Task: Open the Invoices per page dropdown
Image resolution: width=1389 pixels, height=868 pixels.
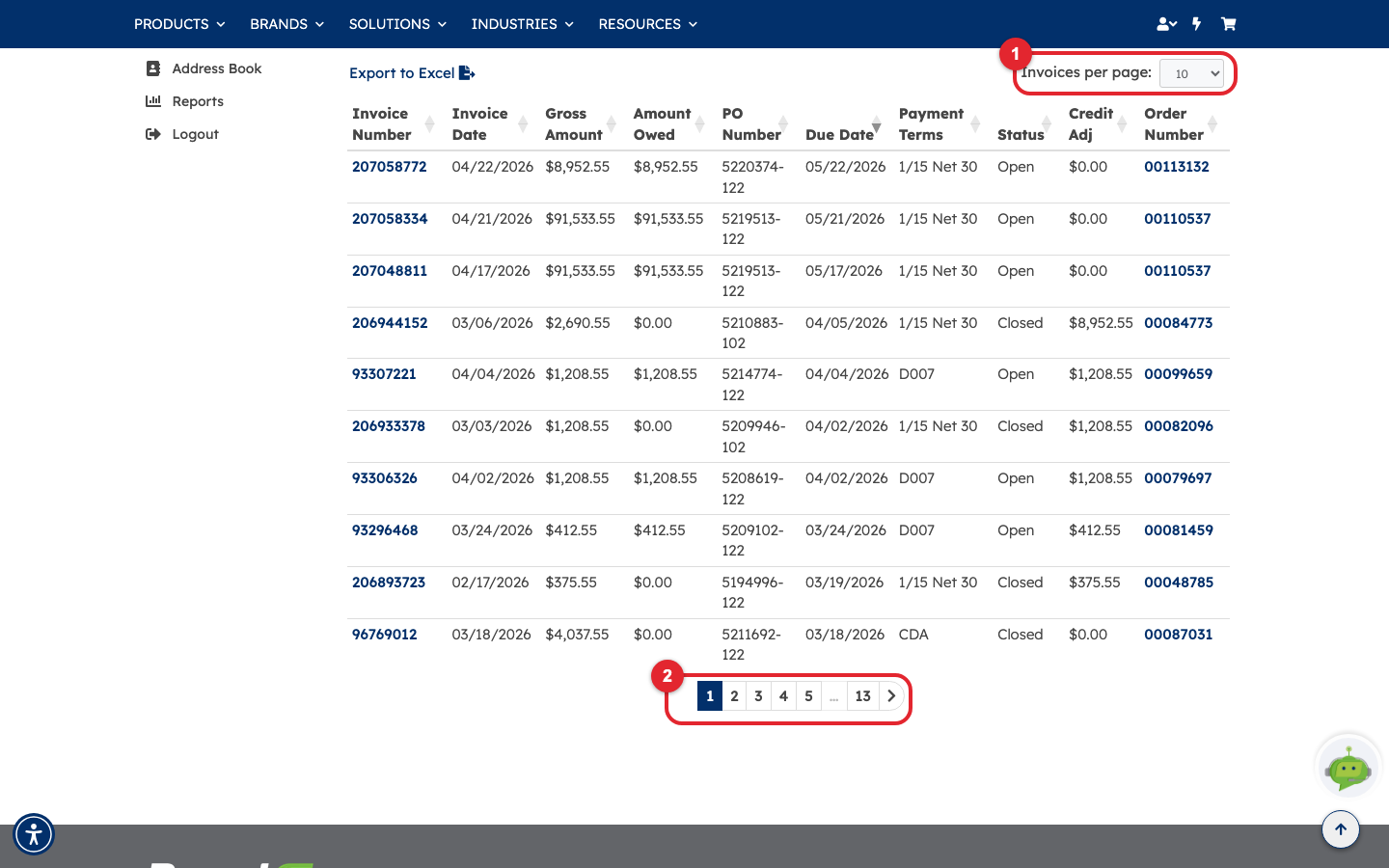Action: [1191, 73]
